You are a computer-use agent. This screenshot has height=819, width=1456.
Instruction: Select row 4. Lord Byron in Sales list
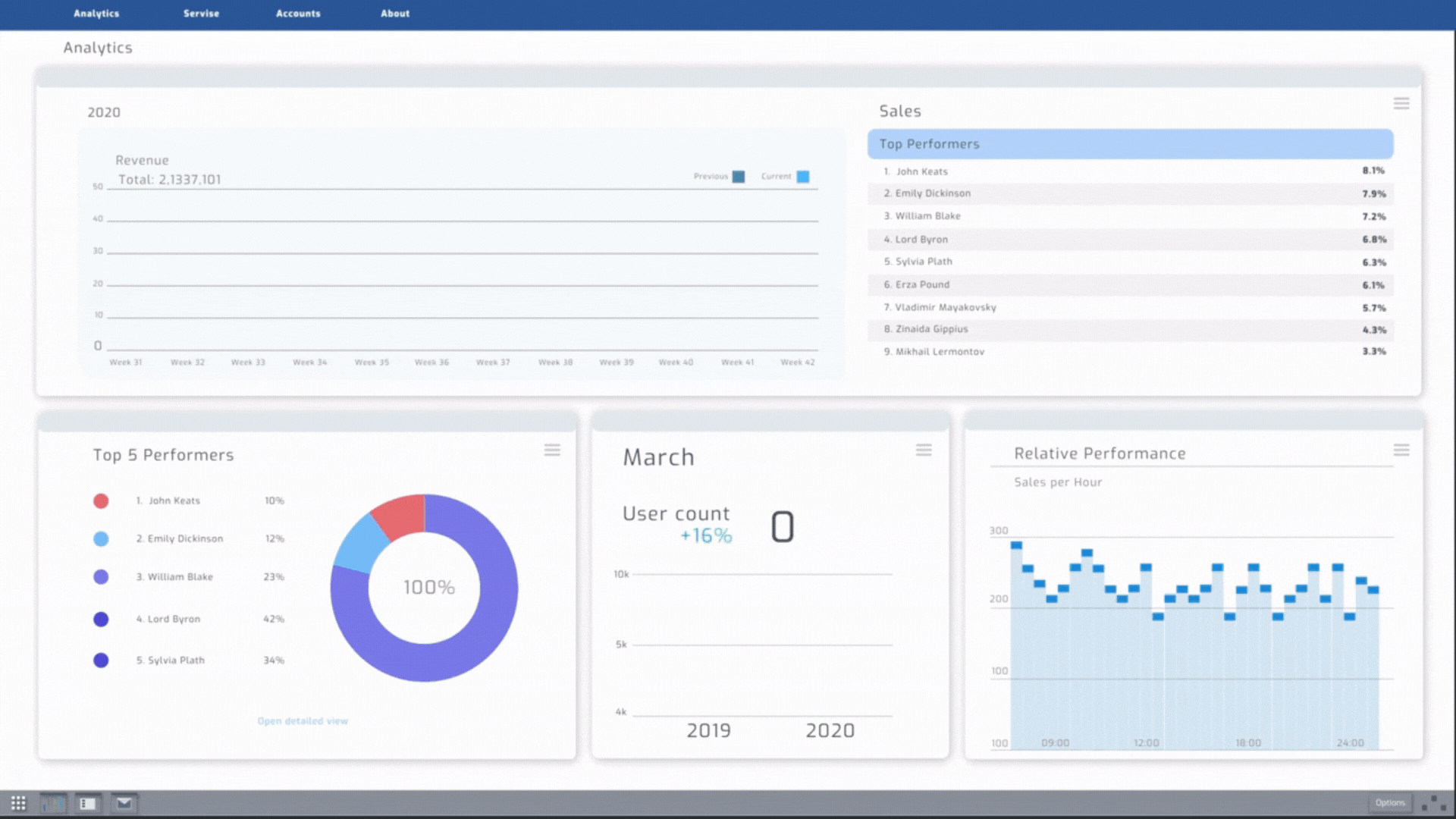tap(1130, 240)
